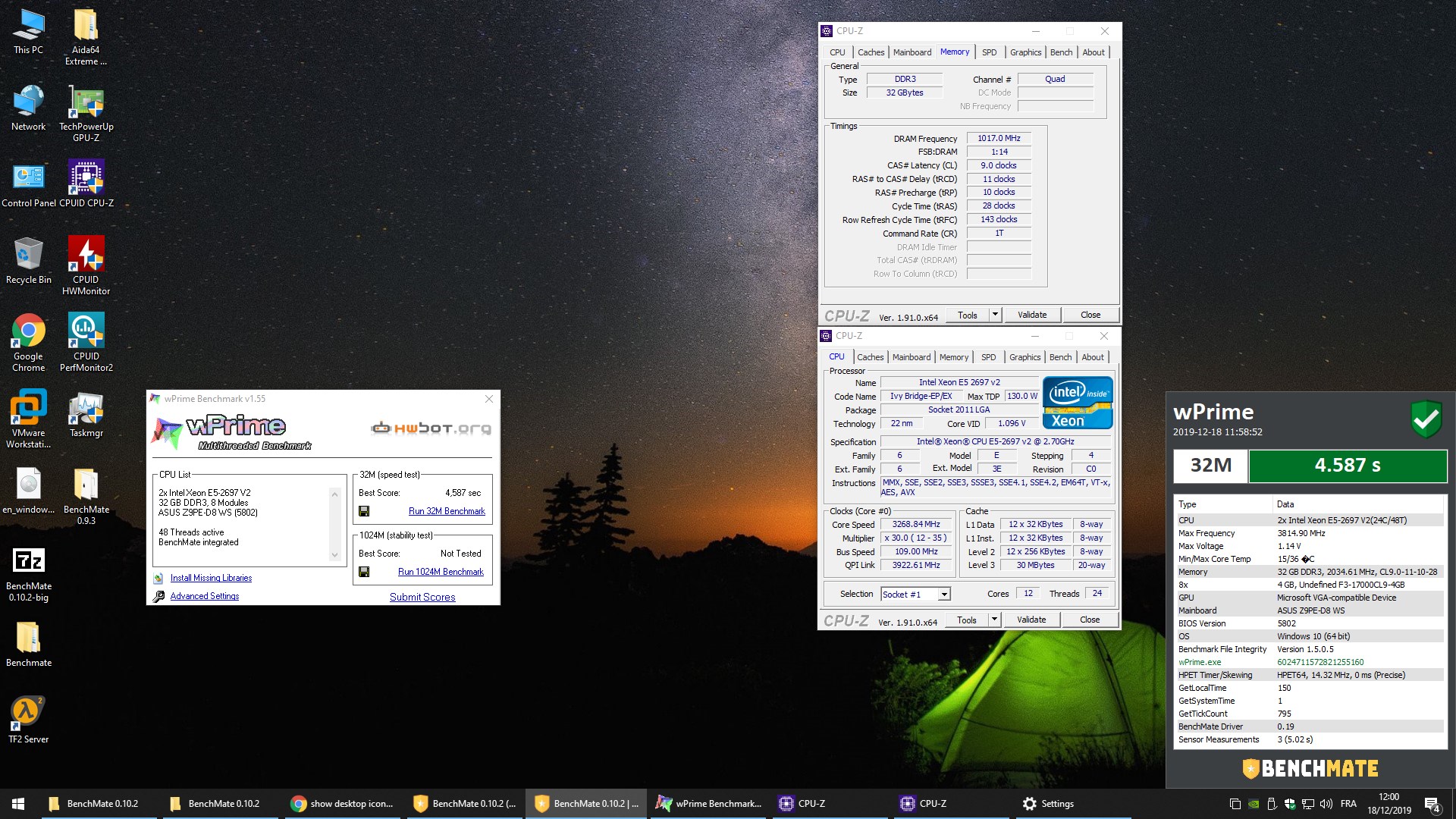The image size is (1456, 819).
Task: Switch to wPrime Benchmark taskbar button
Action: (x=708, y=804)
